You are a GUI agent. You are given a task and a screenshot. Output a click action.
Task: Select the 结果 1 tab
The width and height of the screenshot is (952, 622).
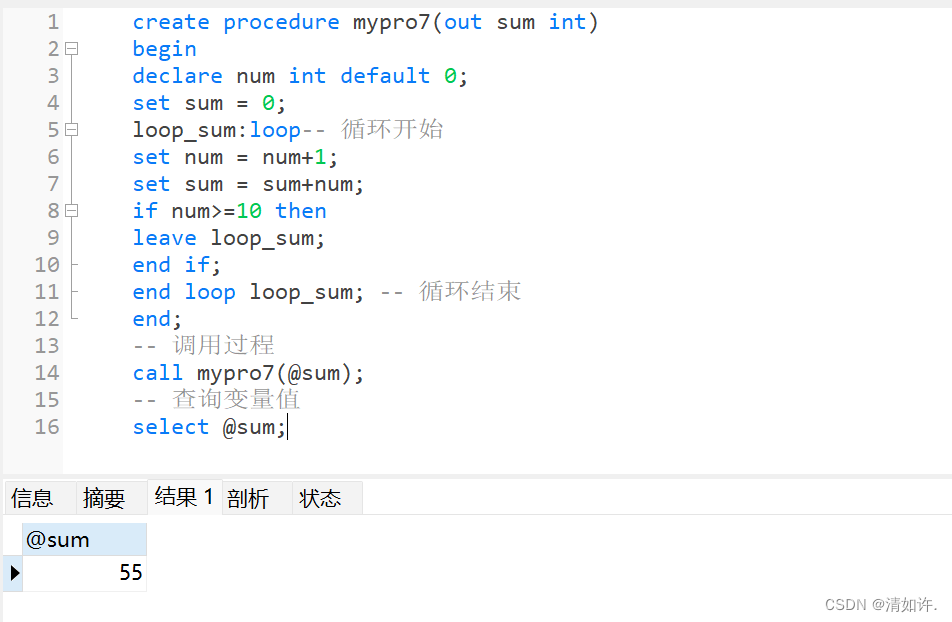[181, 497]
